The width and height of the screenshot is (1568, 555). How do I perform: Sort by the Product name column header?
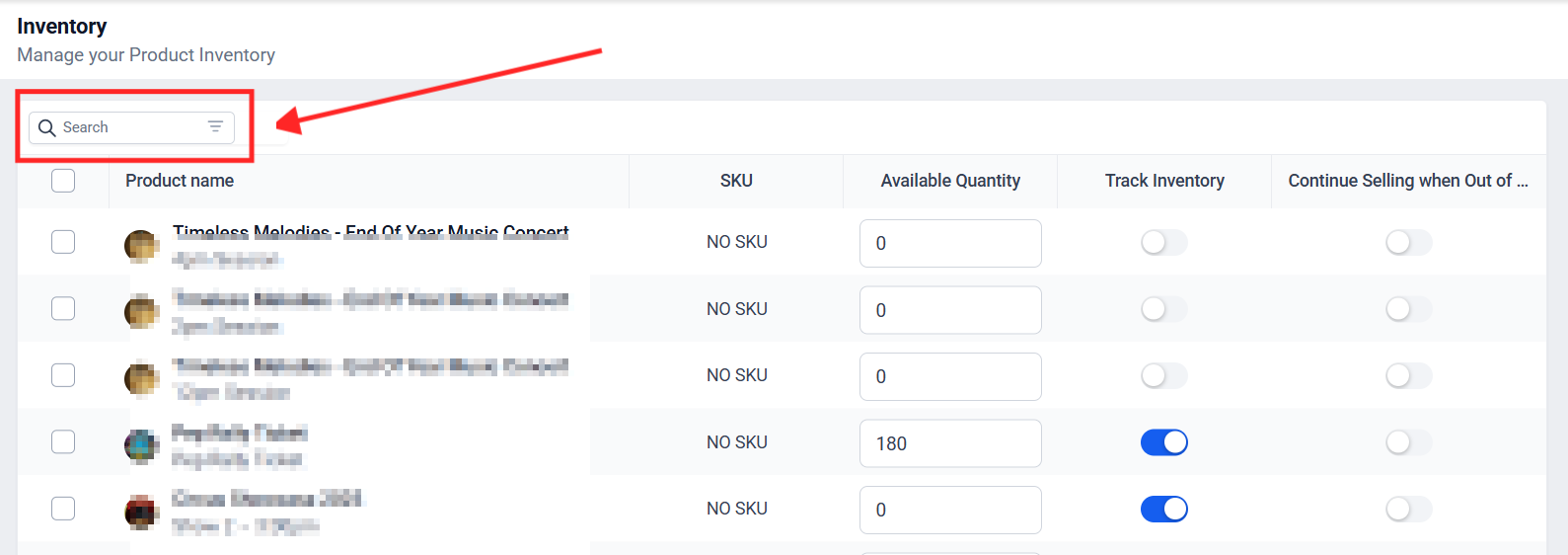click(180, 181)
